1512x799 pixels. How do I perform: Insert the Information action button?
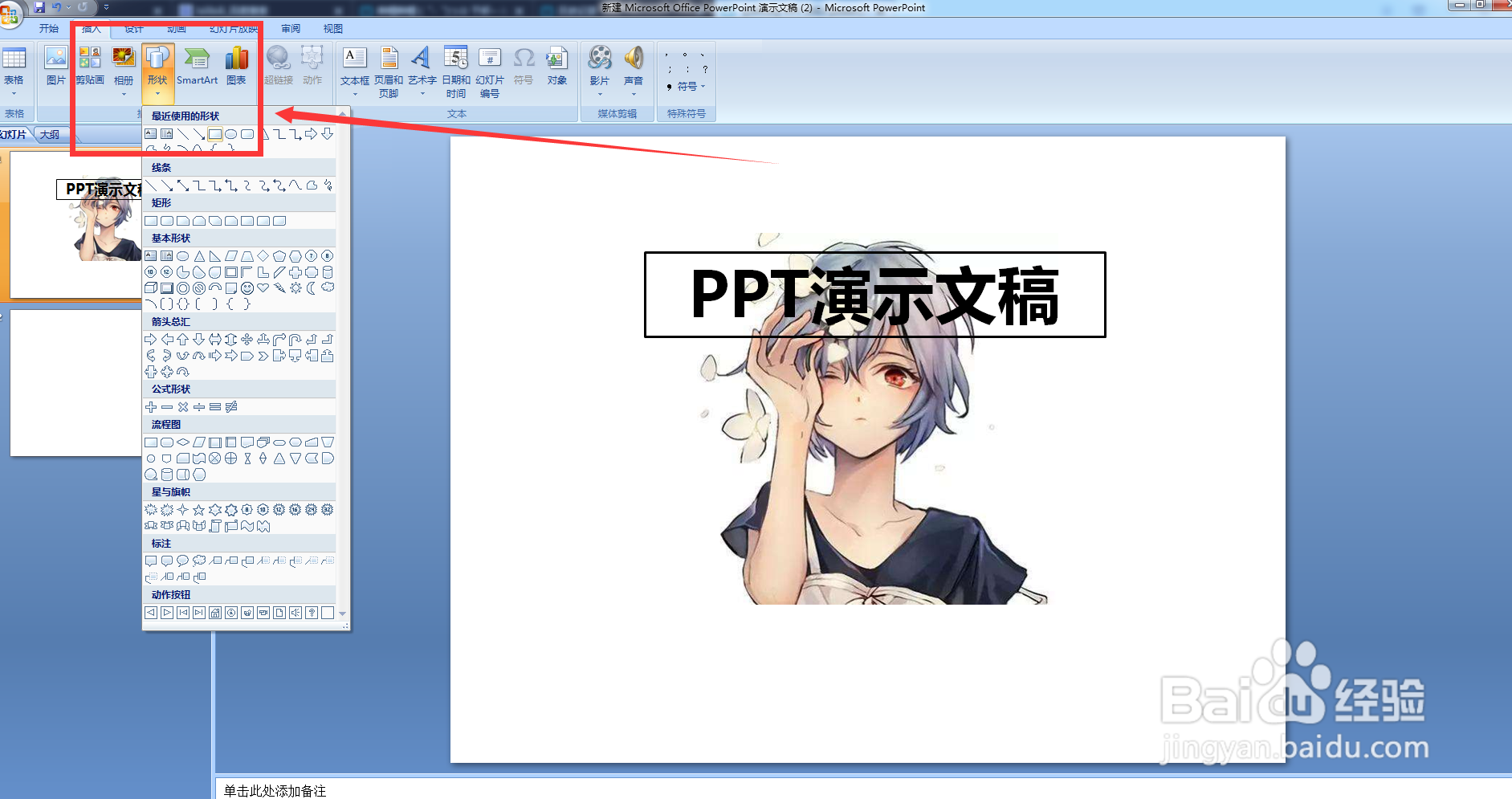[x=231, y=613]
